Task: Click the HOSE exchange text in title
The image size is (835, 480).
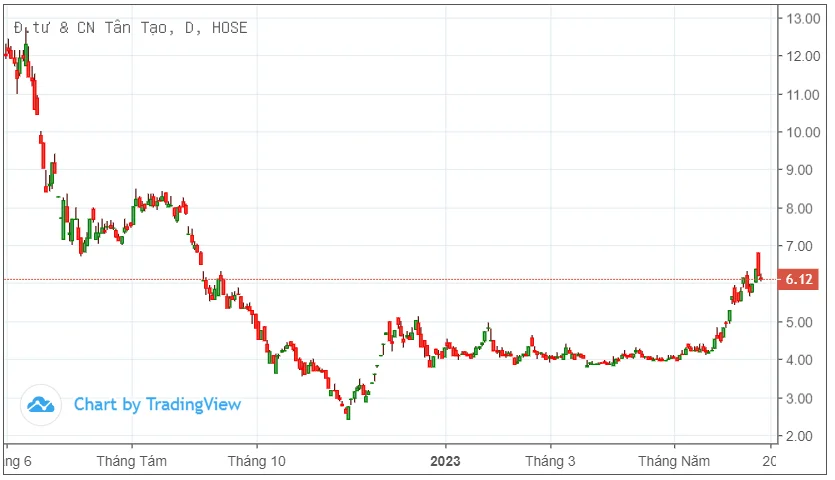Action: tap(230, 28)
